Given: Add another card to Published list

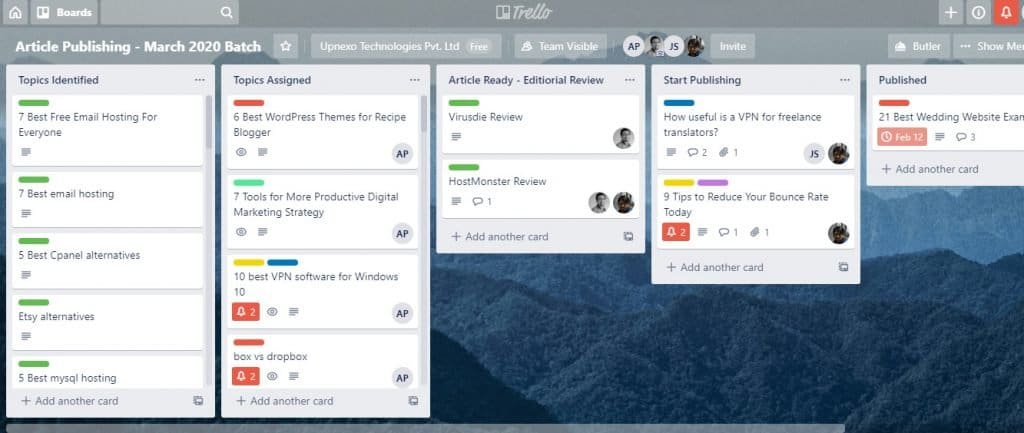Looking at the screenshot, I should click(930, 169).
